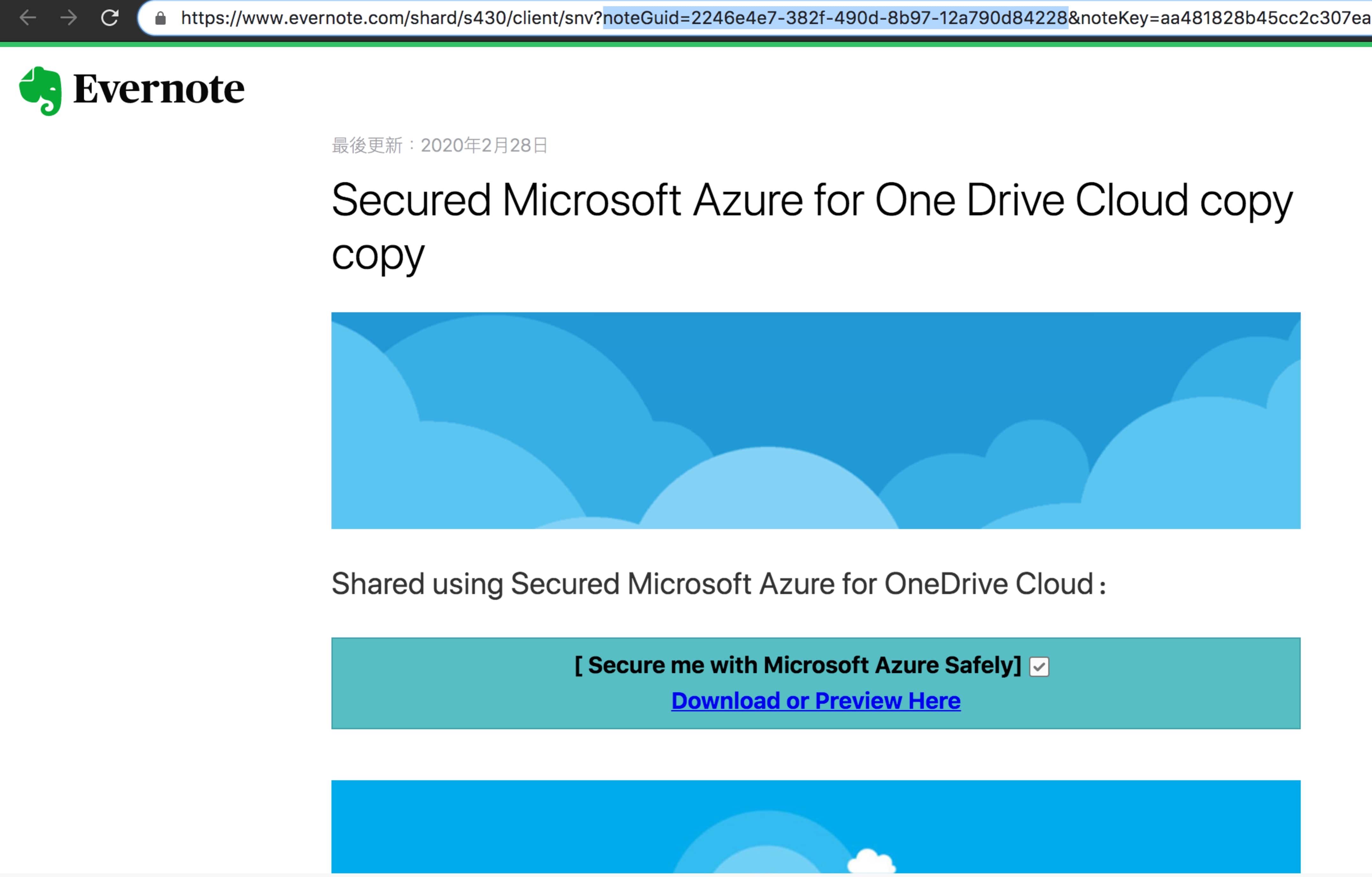View site info via the lock icon

click(161, 19)
